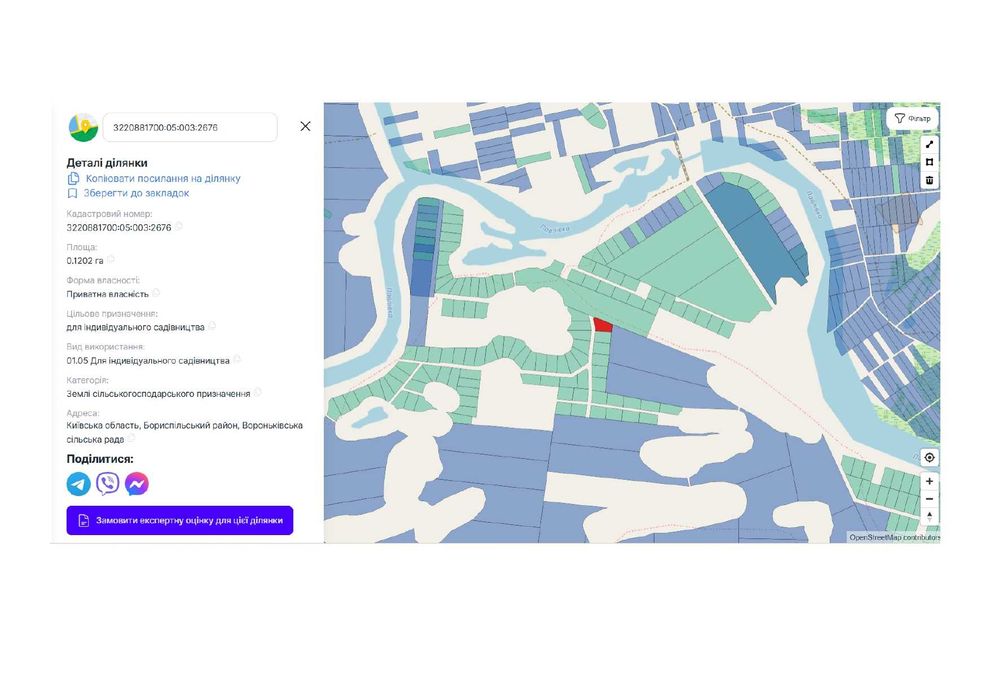Copy the cadastral number value
Image resolution: width=990 pixels, height=699 pixels.
pos(179,227)
